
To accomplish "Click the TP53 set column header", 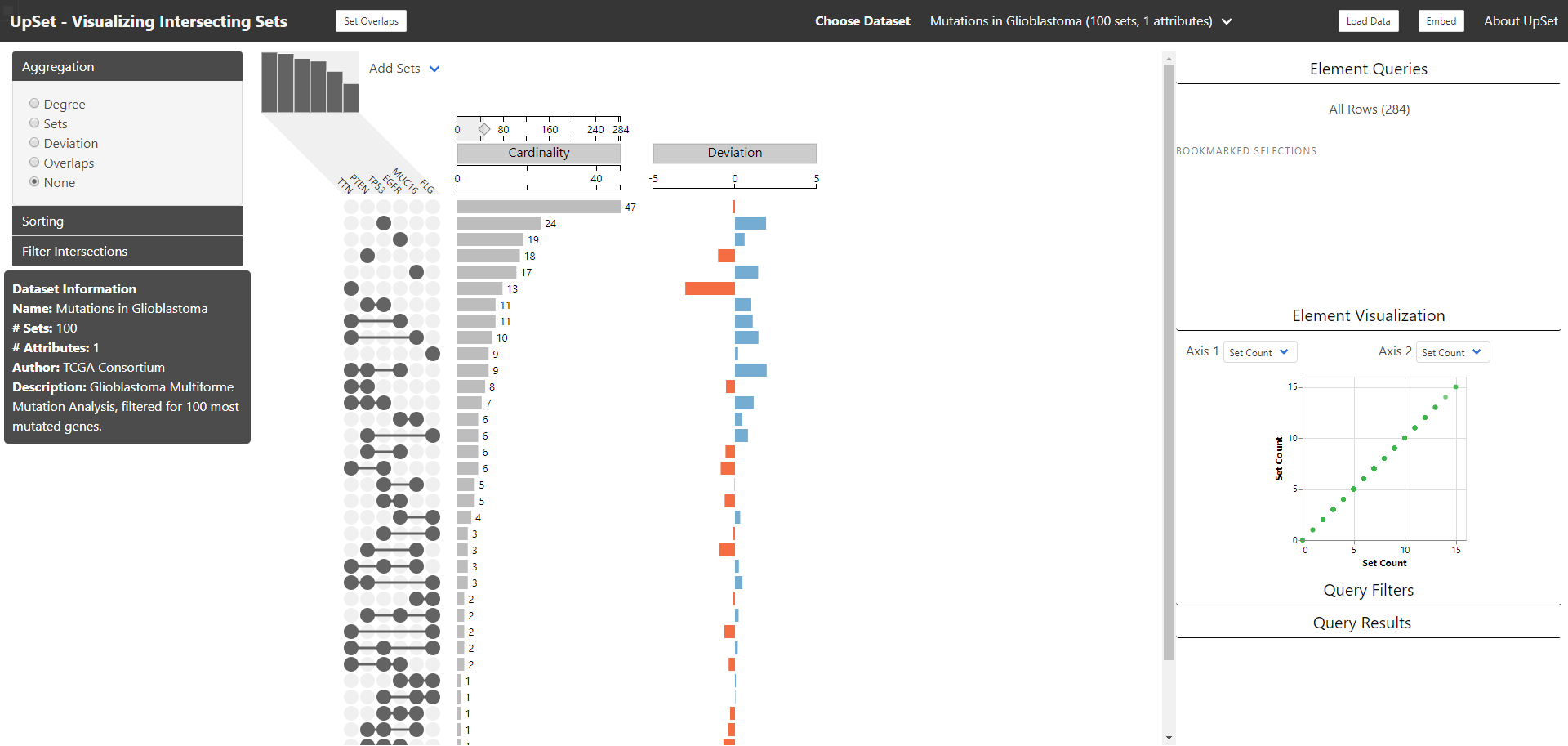I will [376, 183].
